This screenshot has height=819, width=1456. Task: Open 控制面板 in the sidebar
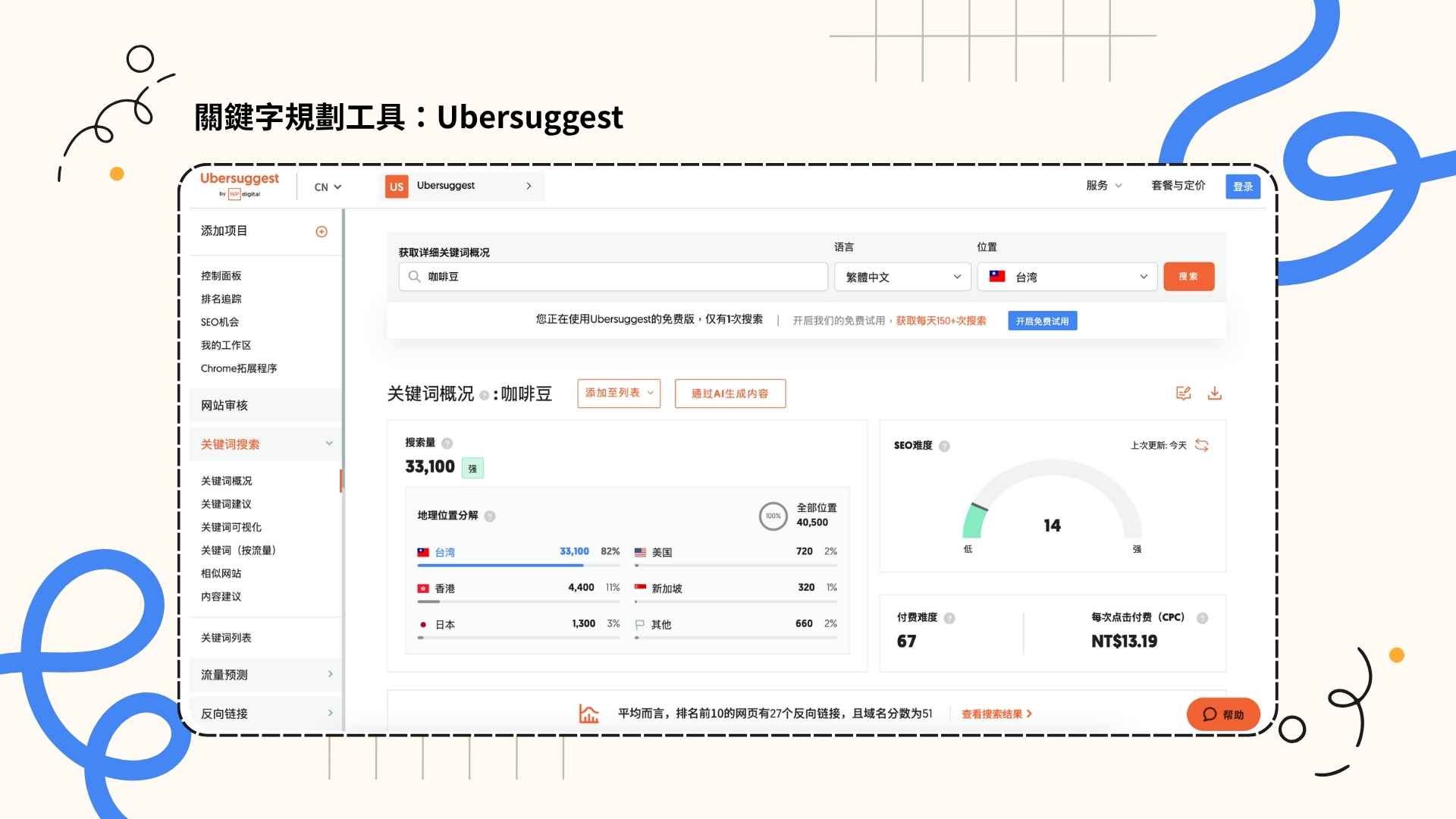click(x=221, y=276)
